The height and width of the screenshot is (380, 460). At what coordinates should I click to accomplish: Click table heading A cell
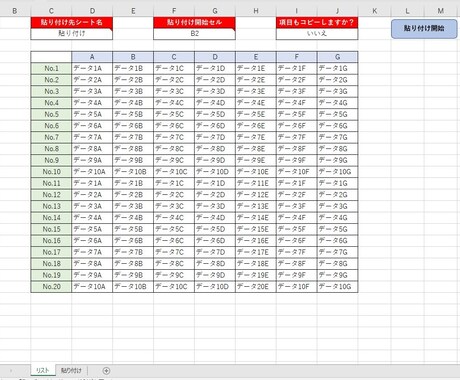[92, 57]
